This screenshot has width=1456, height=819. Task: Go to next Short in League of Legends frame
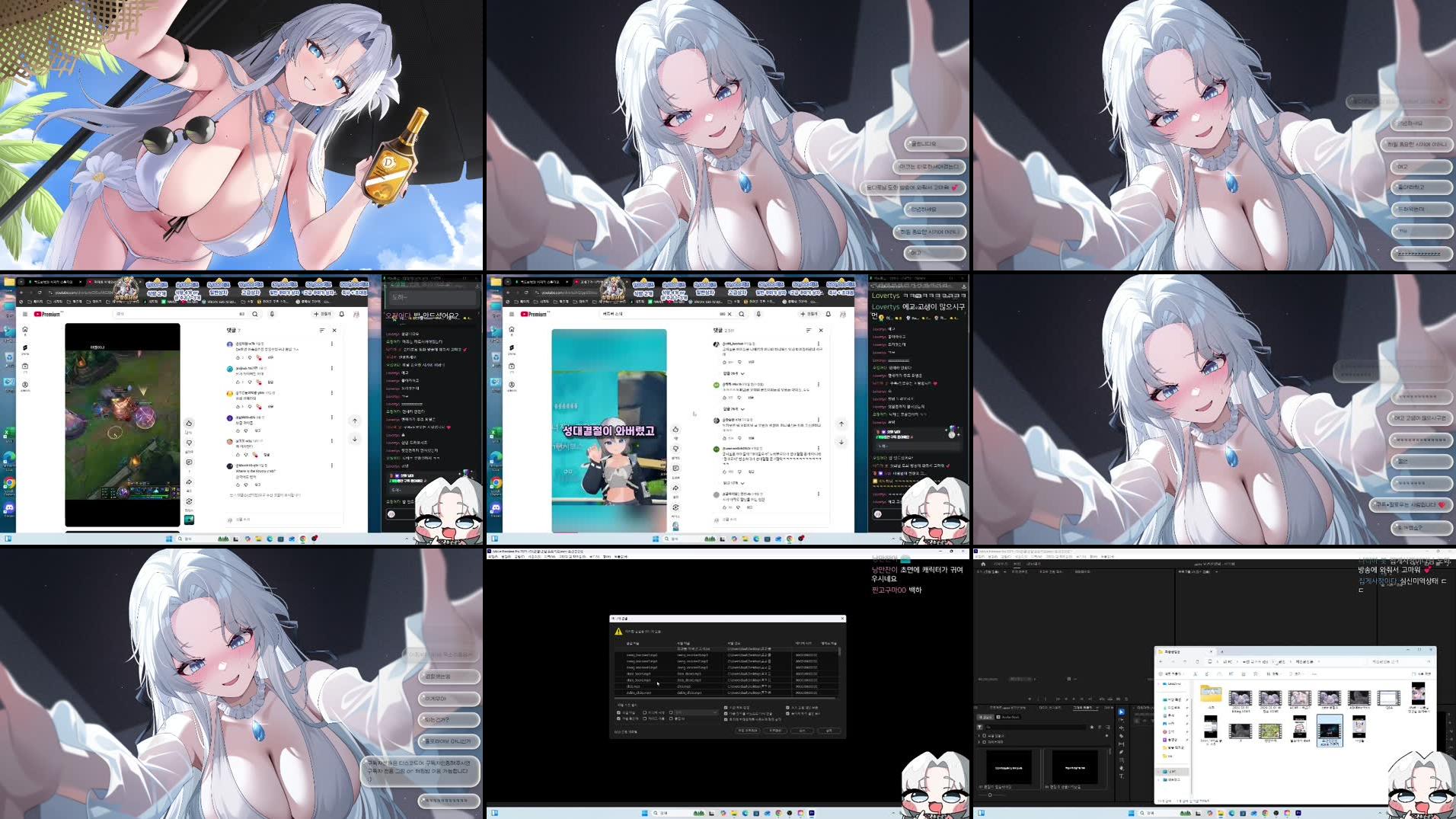pos(355,440)
